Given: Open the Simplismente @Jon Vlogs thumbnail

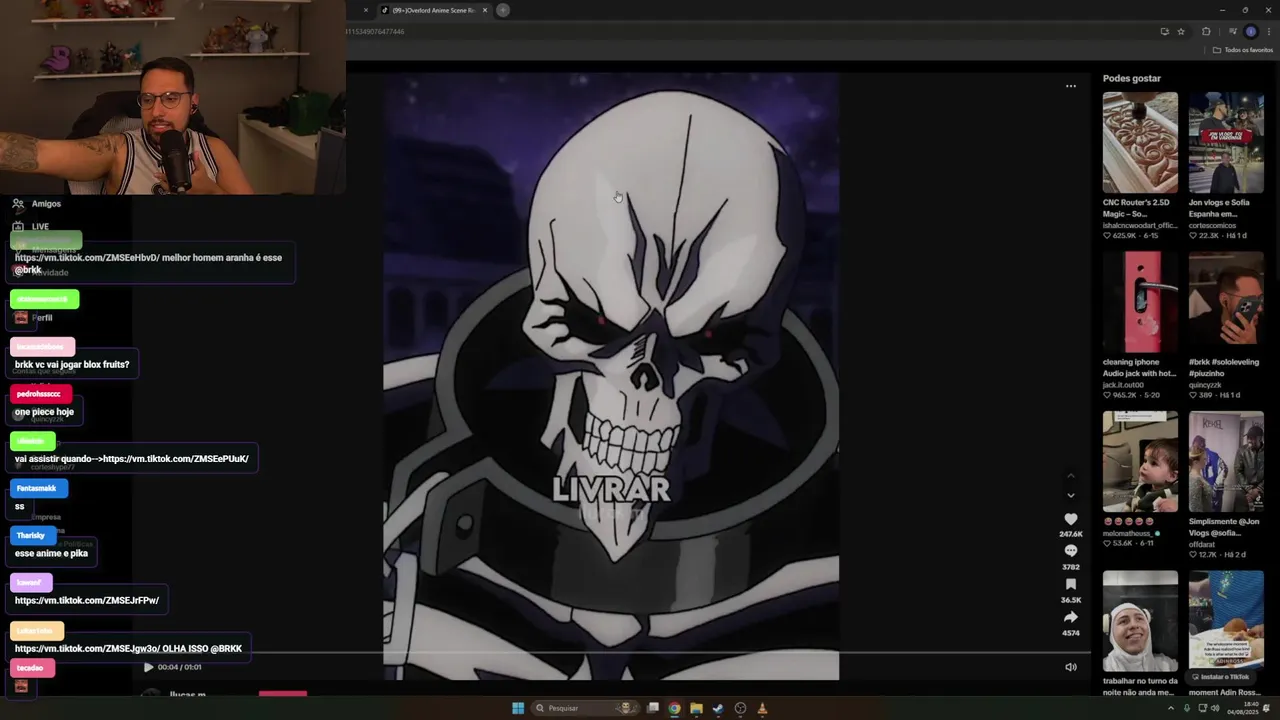Looking at the screenshot, I should click(x=1226, y=461).
